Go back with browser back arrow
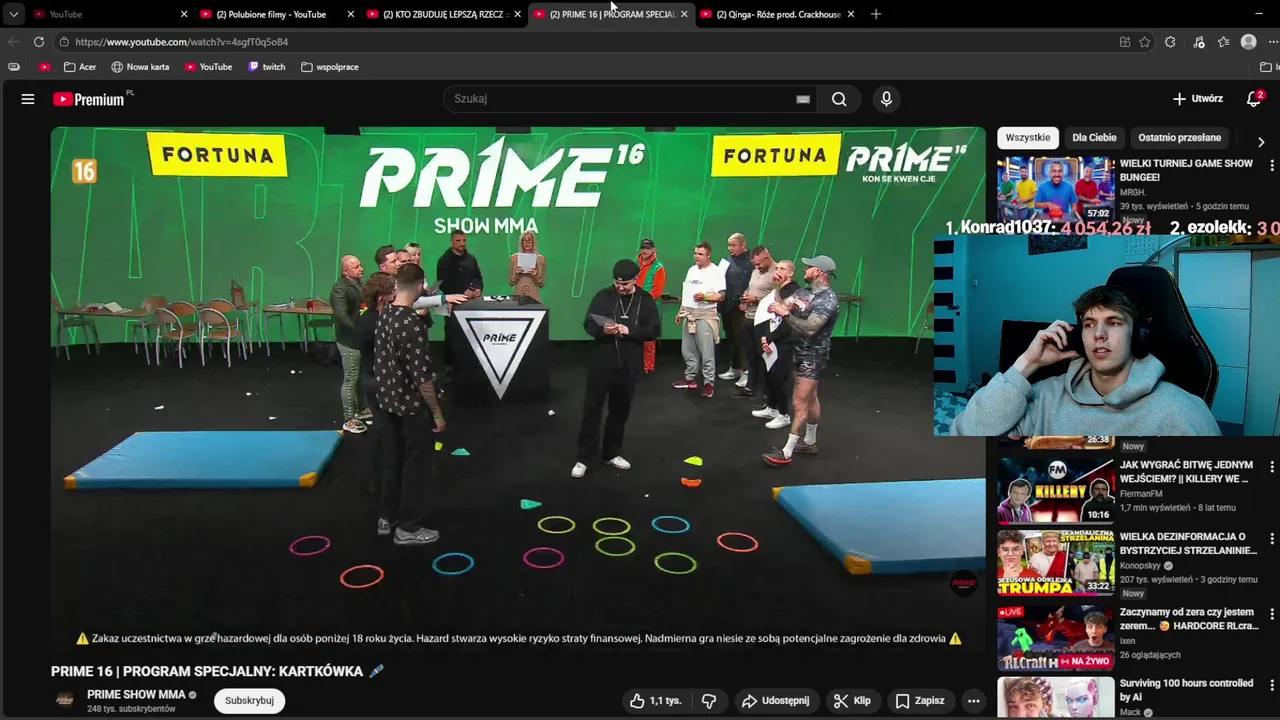This screenshot has height=720, width=1280. coord(13,42)
